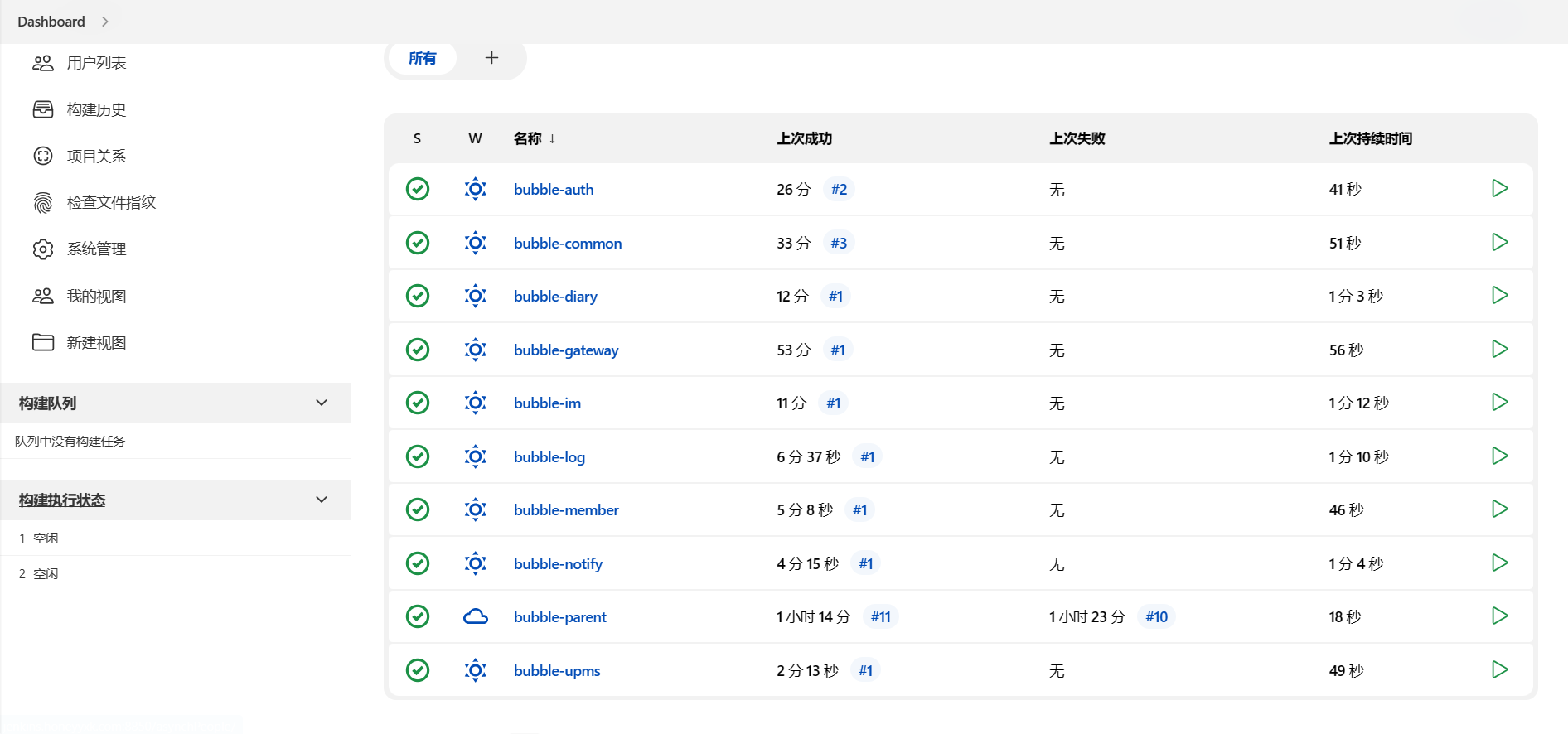Click the 新建视图 folder icon

pos(43,342)
